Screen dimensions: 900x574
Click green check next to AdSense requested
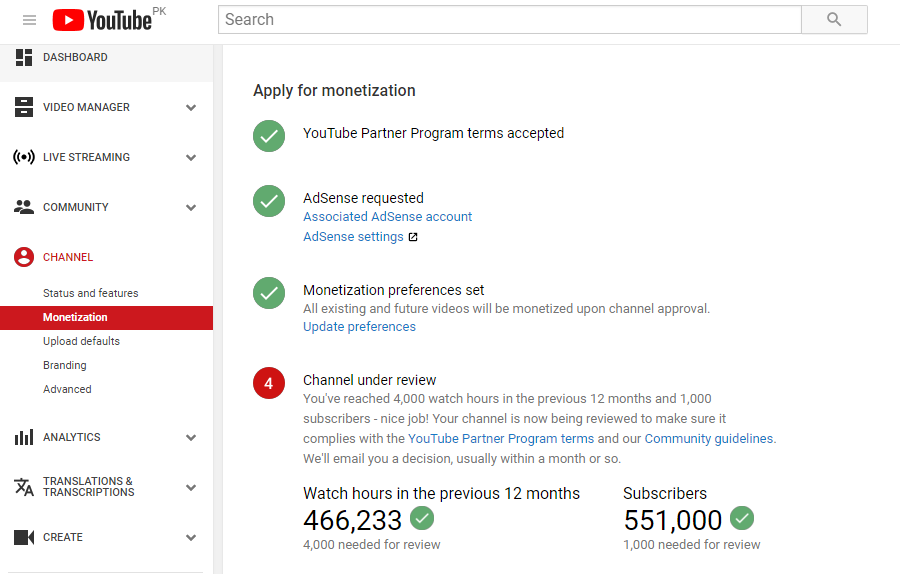tap(269, 201)
